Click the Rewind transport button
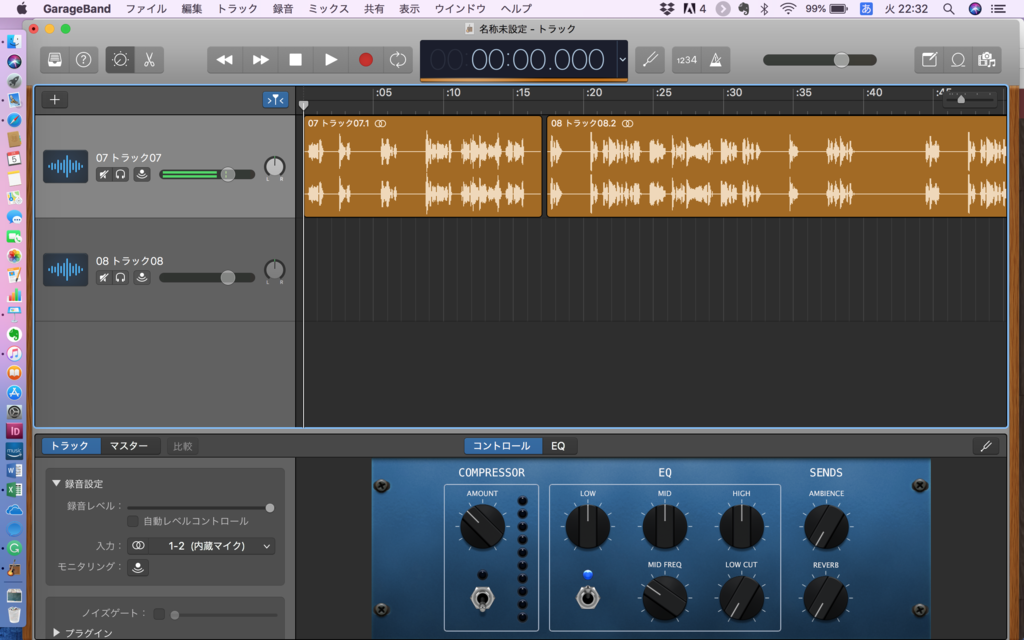This screenshot has width=1024, height=640. coord(225,60)
